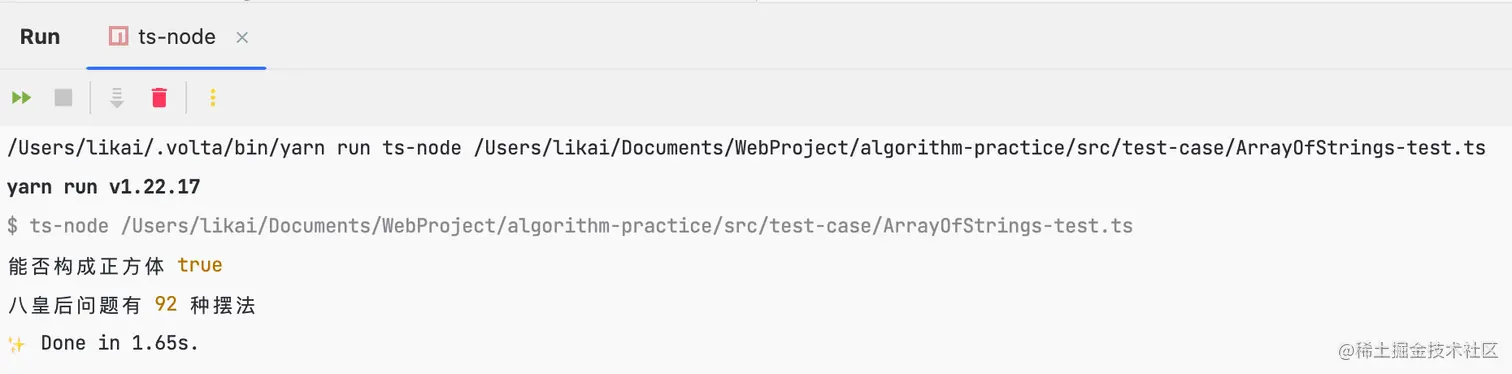Screen dimensions: 1512x374
Task: Select the ts-node run tab
Action: [x=178, y=37]
